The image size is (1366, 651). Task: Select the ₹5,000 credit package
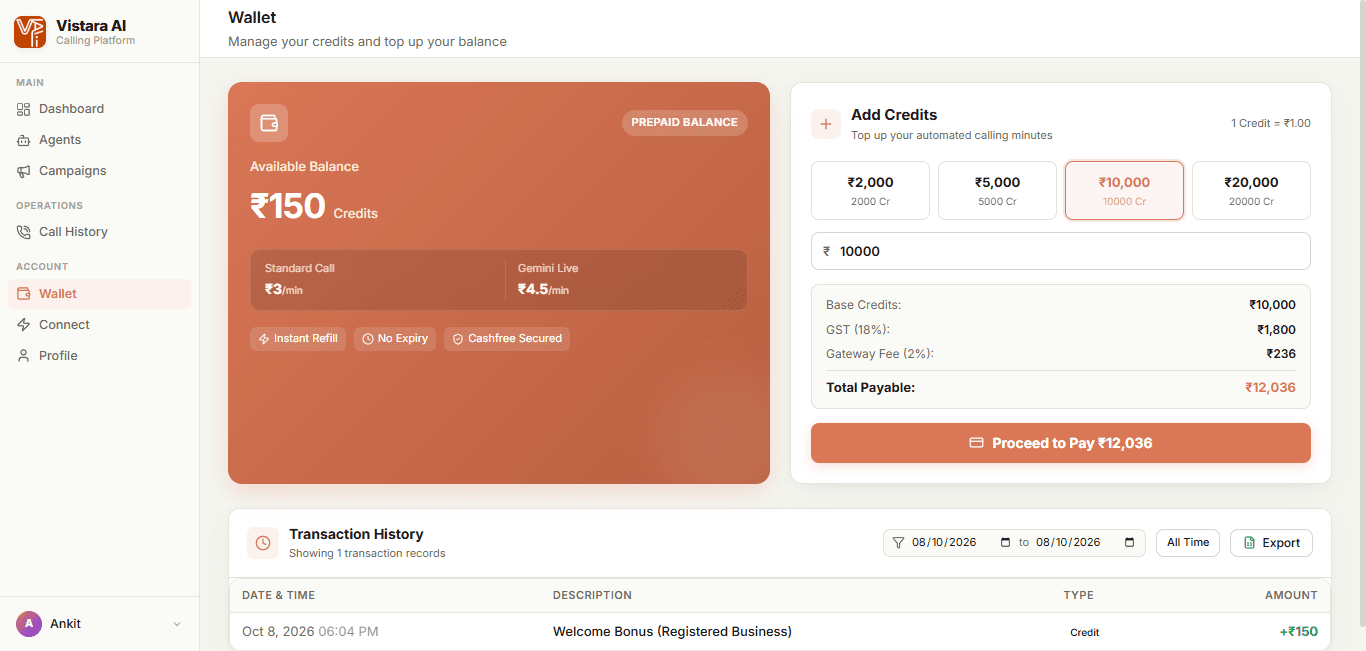click(x=997, y=191)
